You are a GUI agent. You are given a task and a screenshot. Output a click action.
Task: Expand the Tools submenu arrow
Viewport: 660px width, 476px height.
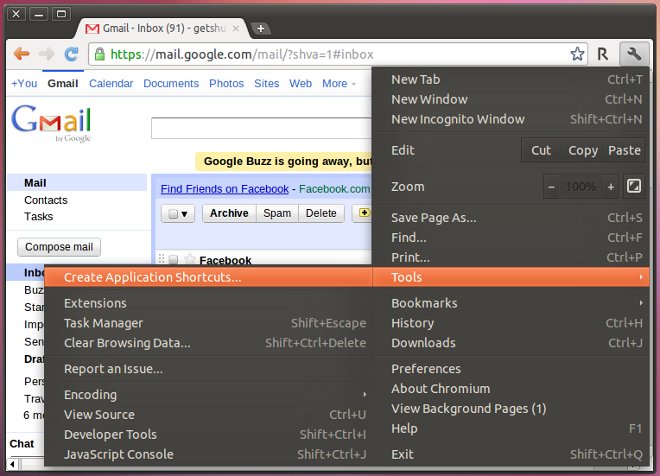pos(641,277)
